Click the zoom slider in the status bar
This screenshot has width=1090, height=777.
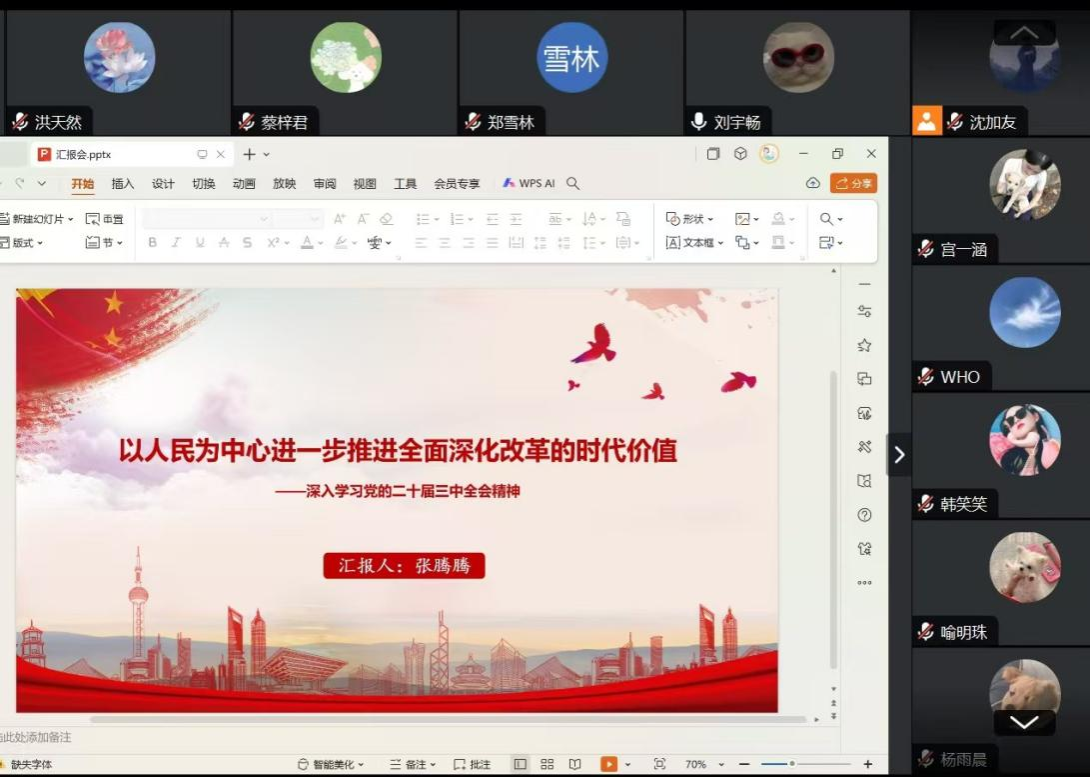tap(792, 764)
